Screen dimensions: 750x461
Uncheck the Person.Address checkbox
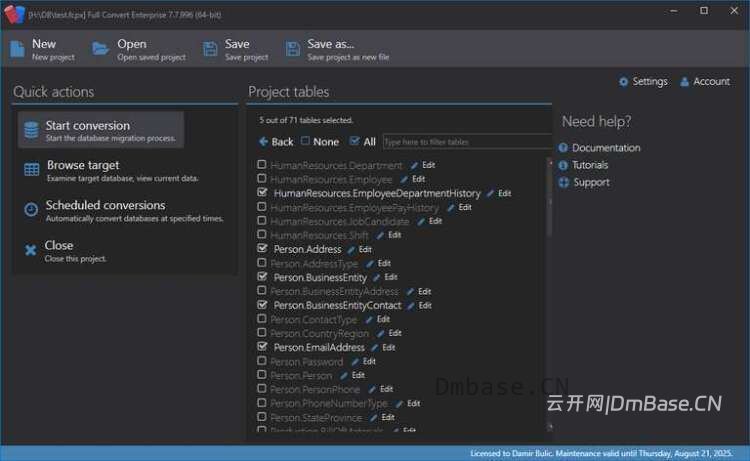pyautogui.click(x=262, y=248)
